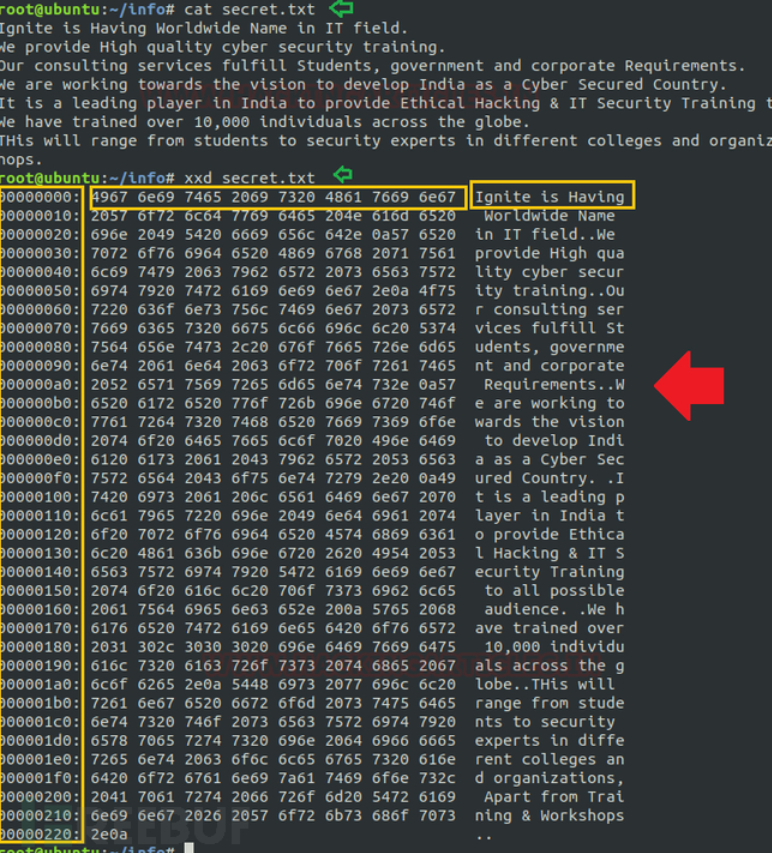
Task: Click hex word 4f75 in the 00000050 row
Action: pyautogui.click(x=437, y=290)
